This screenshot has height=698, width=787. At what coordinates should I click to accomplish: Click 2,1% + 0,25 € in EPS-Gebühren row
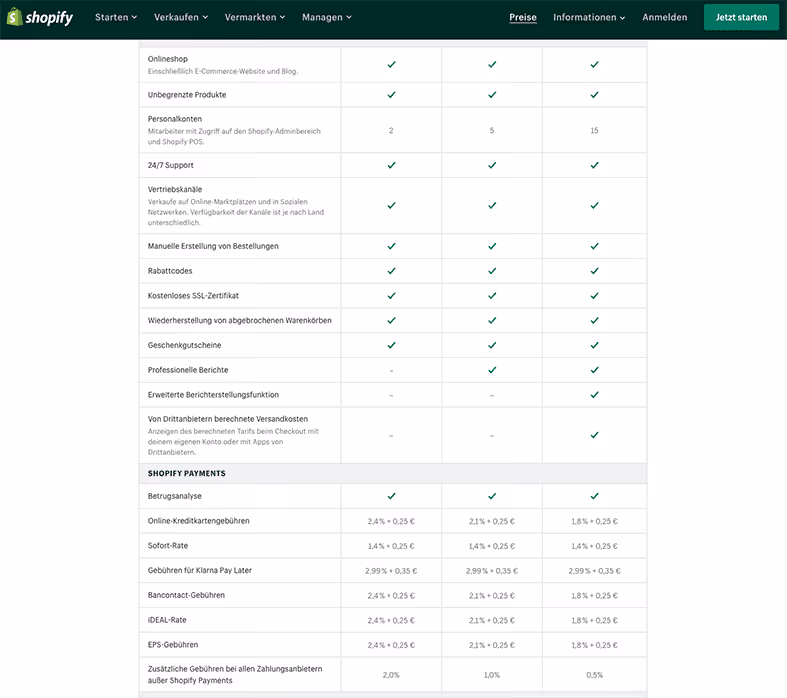492,645
